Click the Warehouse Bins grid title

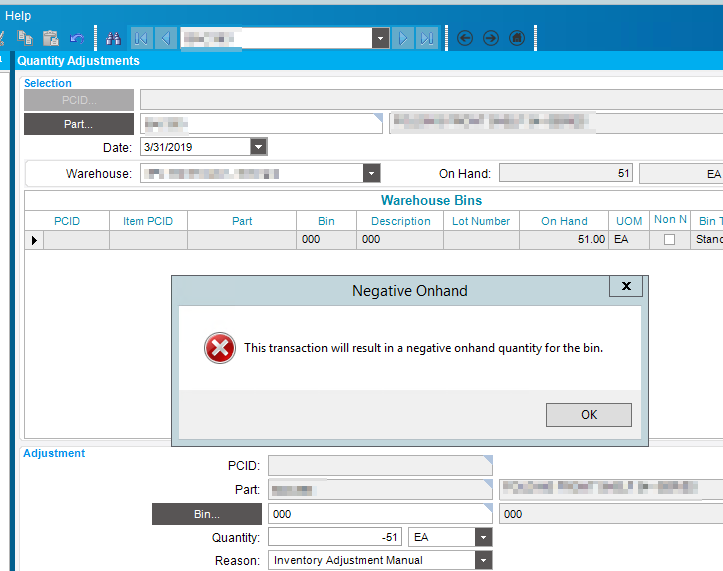[x=431, y=200]
